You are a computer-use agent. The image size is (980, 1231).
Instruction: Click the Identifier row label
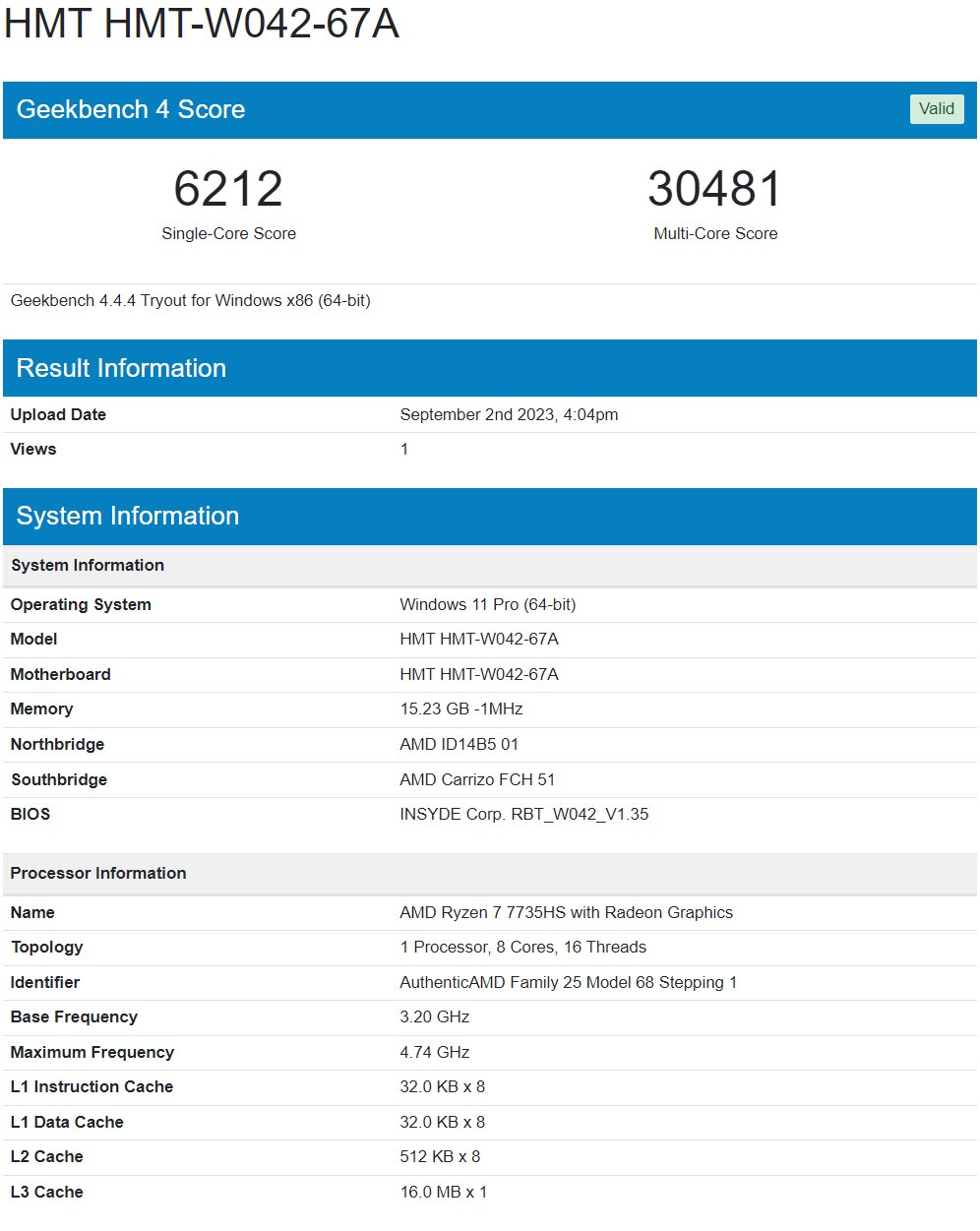point(45,982)
